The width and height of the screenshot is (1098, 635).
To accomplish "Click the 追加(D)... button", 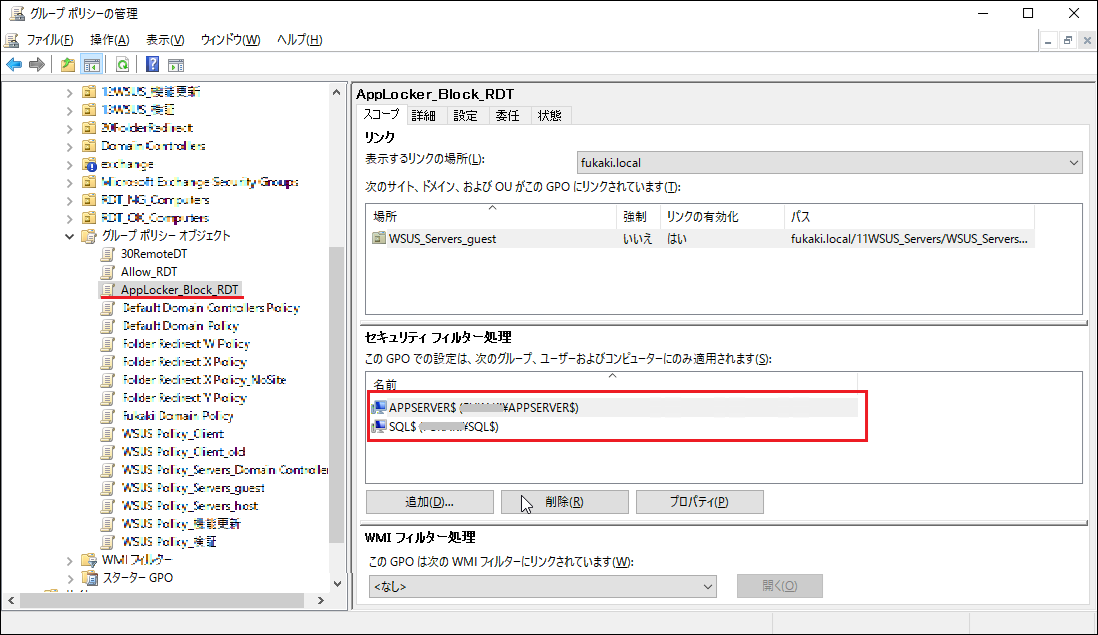I will click(429, 502).
